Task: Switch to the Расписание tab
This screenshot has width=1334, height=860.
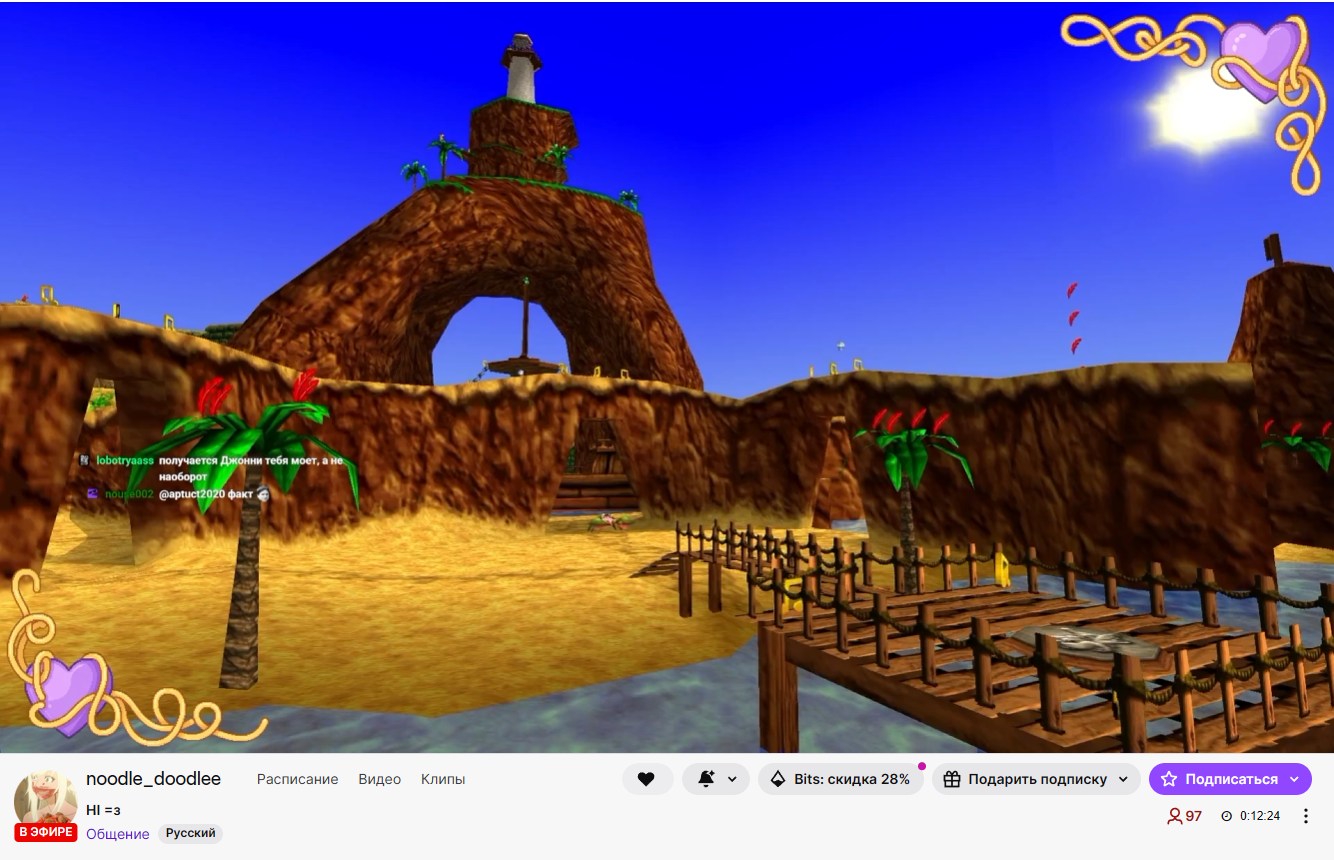Action: pyautogui.click(x=298, y=779)
